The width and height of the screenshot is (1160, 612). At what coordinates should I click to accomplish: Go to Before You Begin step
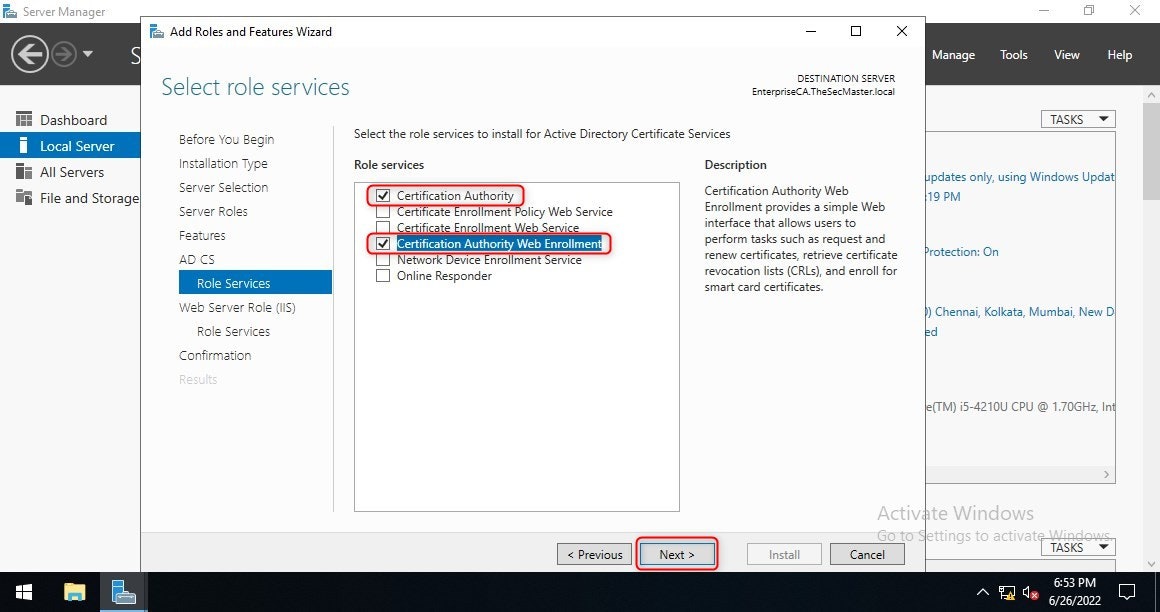[x=226, y=139]
